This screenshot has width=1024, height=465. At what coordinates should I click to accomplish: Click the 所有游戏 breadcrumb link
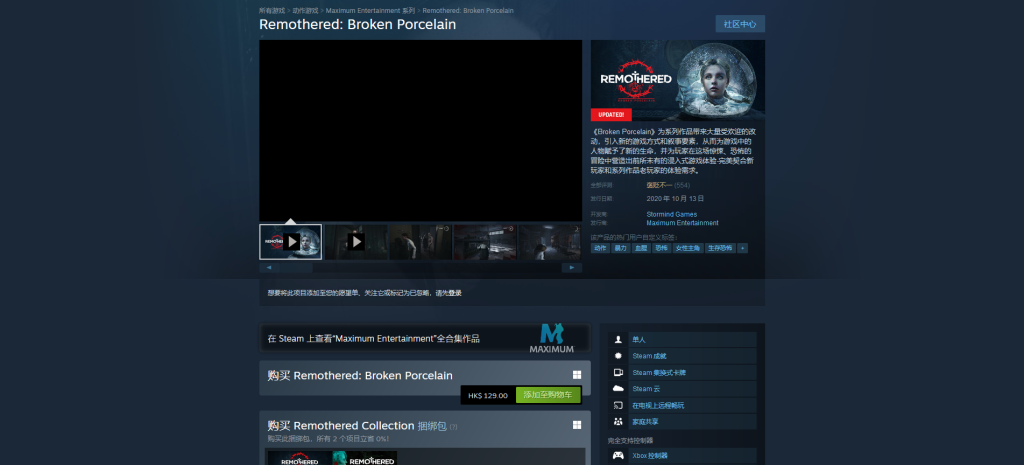tap(272, 10)
